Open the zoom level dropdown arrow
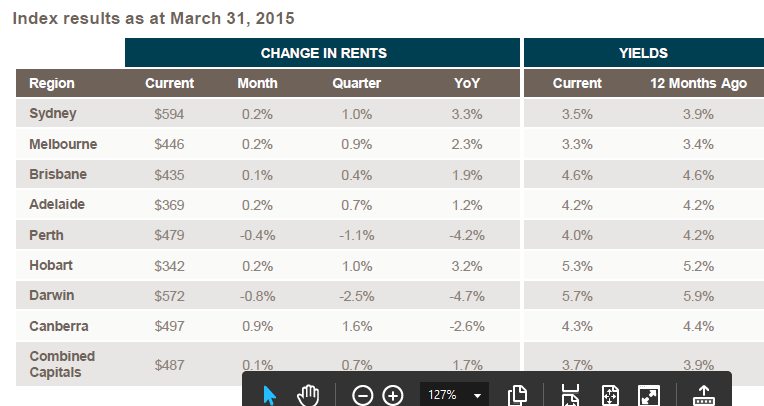764x406 pixels. [x=477, y=395]
